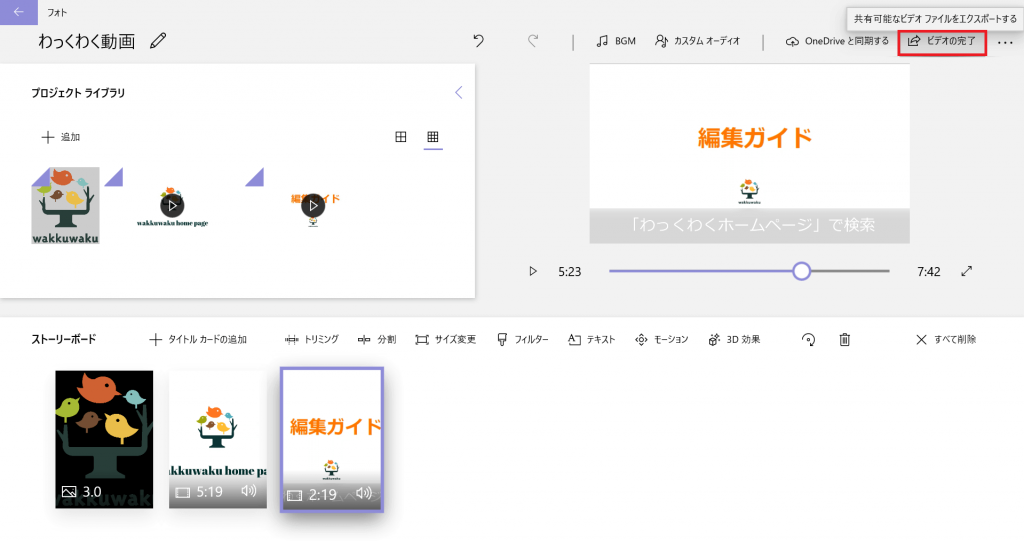Click the back arrow in the title bar

coord(17,12)
